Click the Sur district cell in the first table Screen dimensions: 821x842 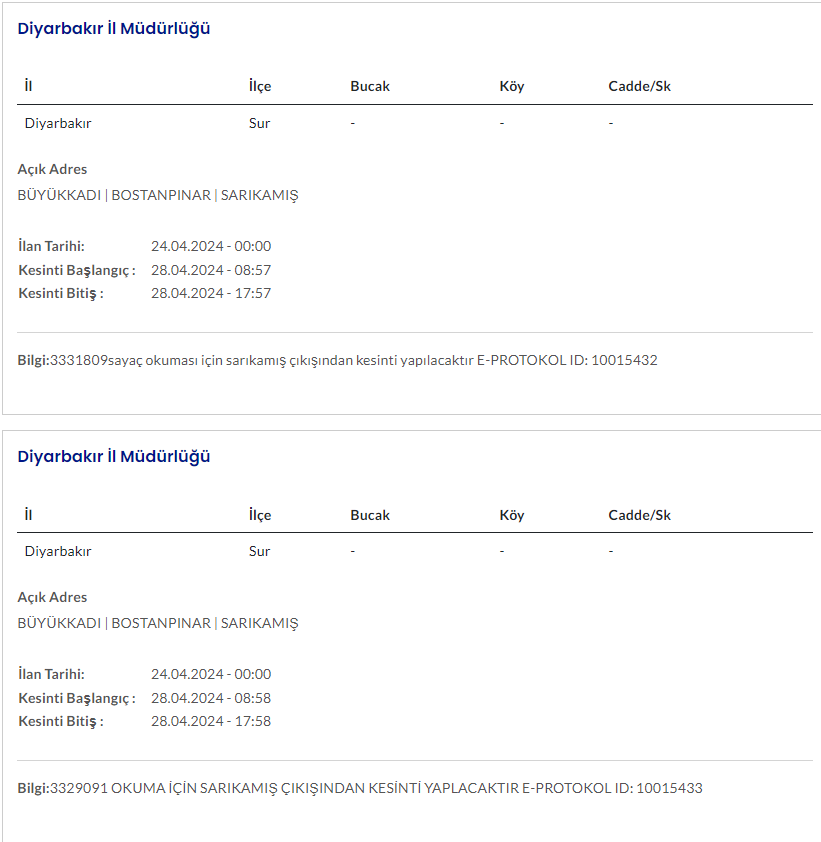[260, 124]
